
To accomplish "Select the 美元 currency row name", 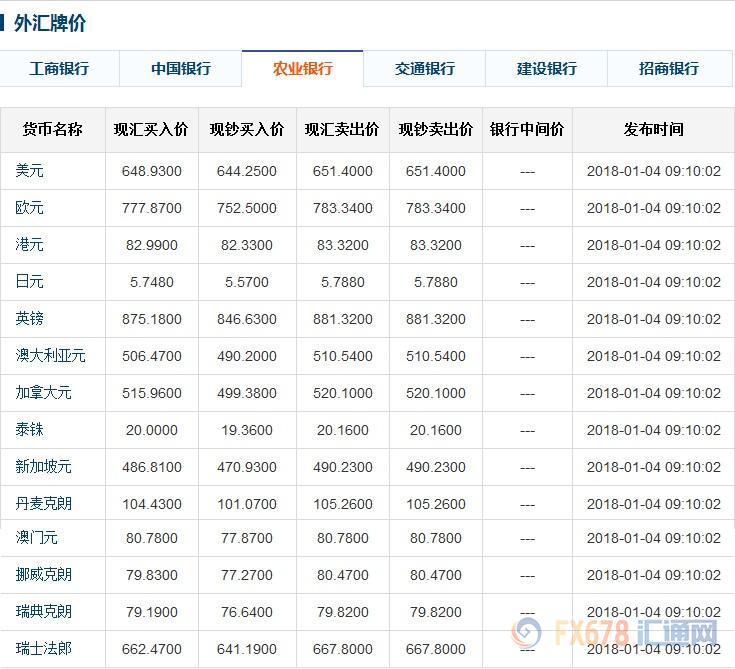I will (x=29, y=171).
